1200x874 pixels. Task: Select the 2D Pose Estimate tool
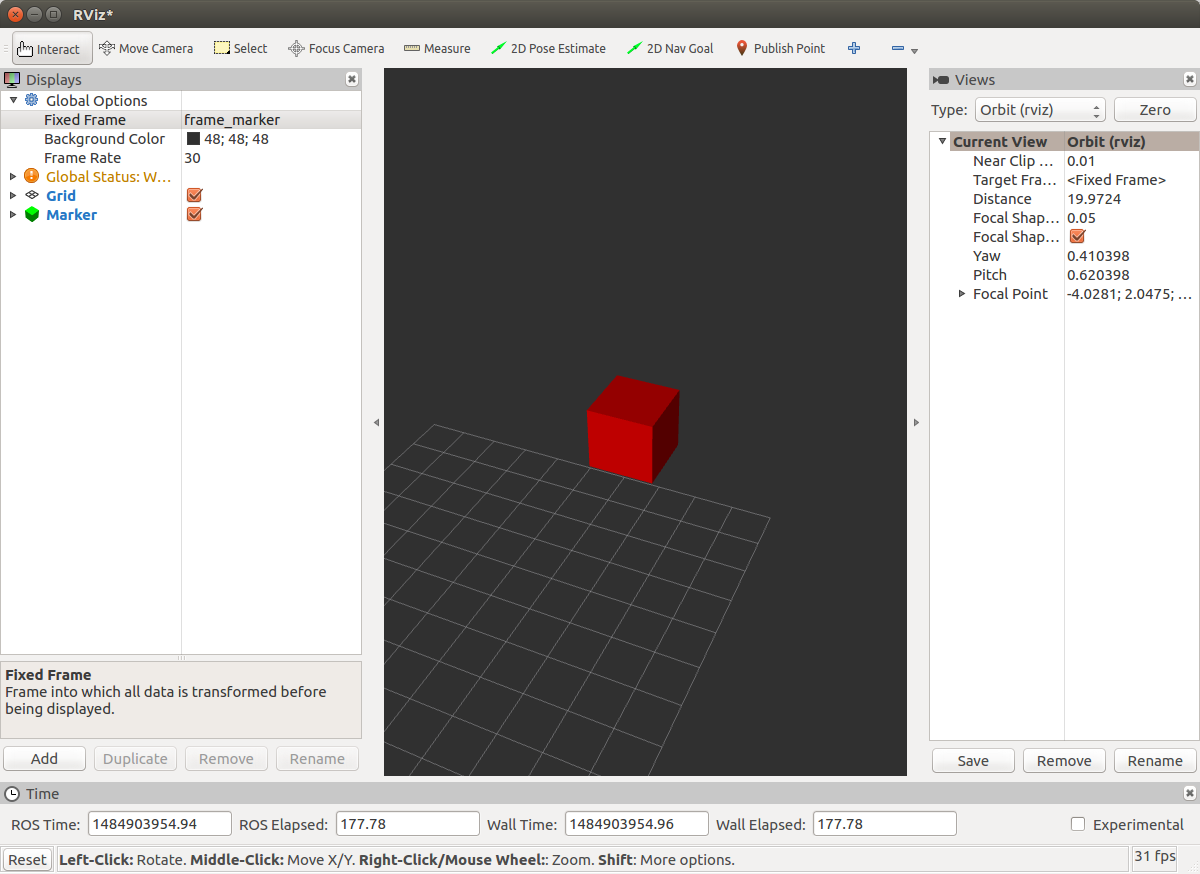[548, 48]
